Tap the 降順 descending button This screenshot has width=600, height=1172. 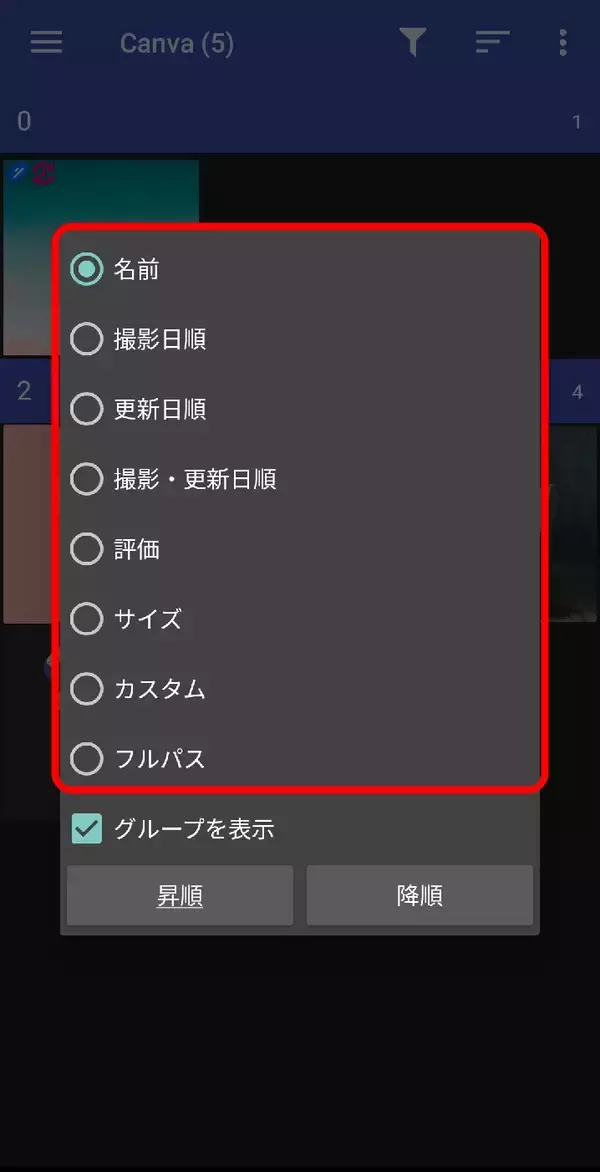420,895
